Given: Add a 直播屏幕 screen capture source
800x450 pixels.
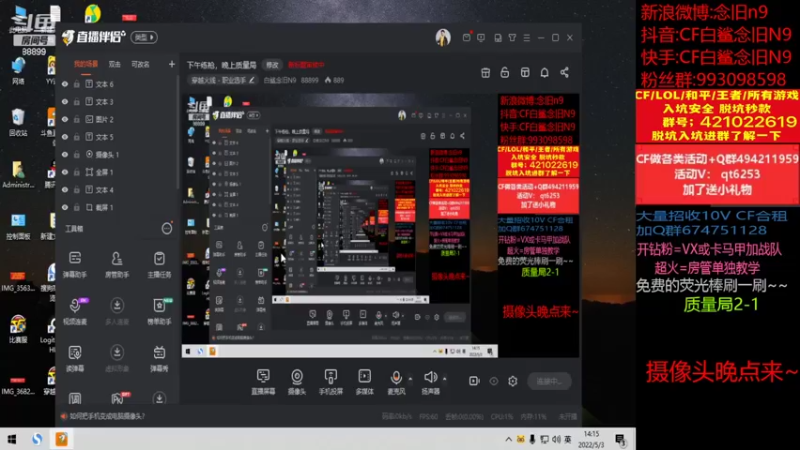Looking at the screenshot, I should pyautogui.click(x=263, y=382).
